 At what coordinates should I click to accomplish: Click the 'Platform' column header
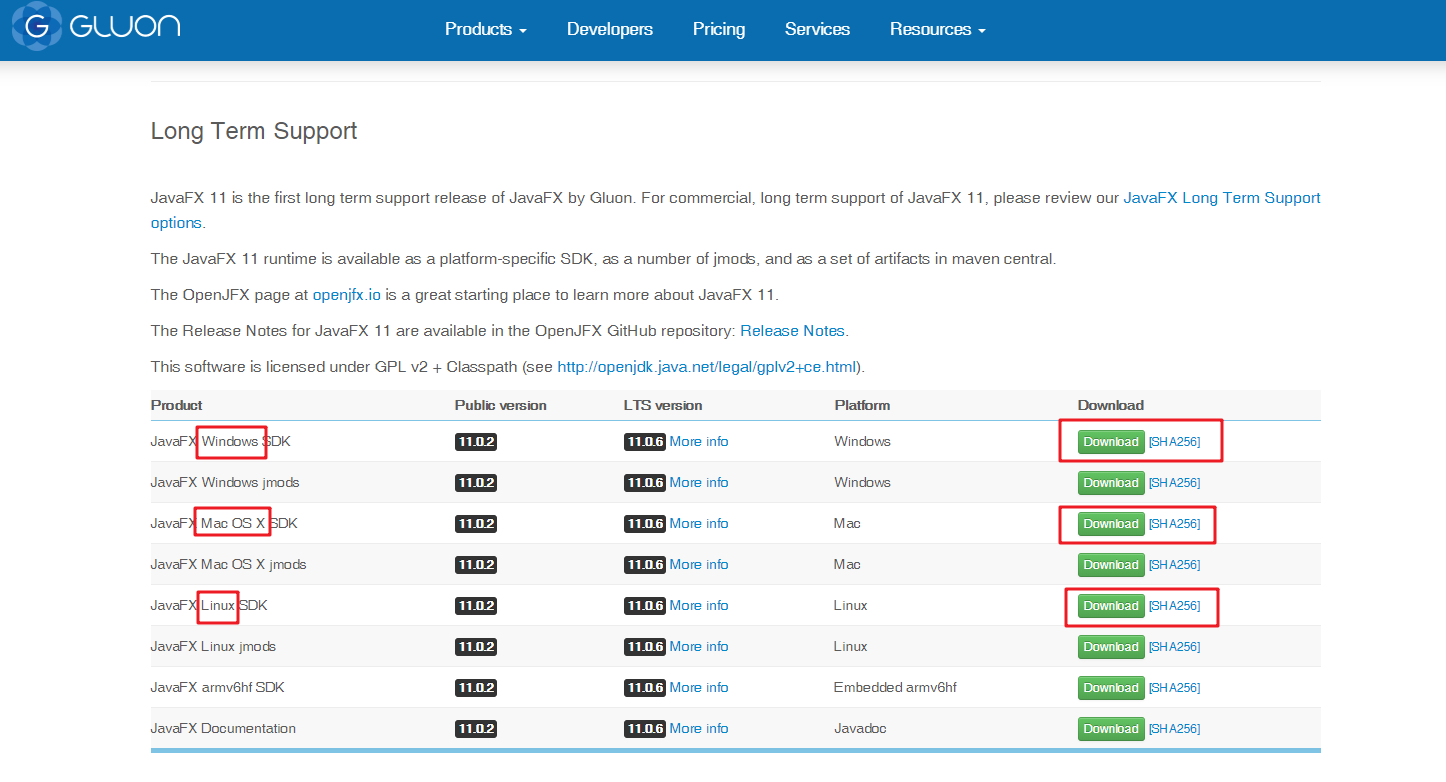click(x=862, y=406)
